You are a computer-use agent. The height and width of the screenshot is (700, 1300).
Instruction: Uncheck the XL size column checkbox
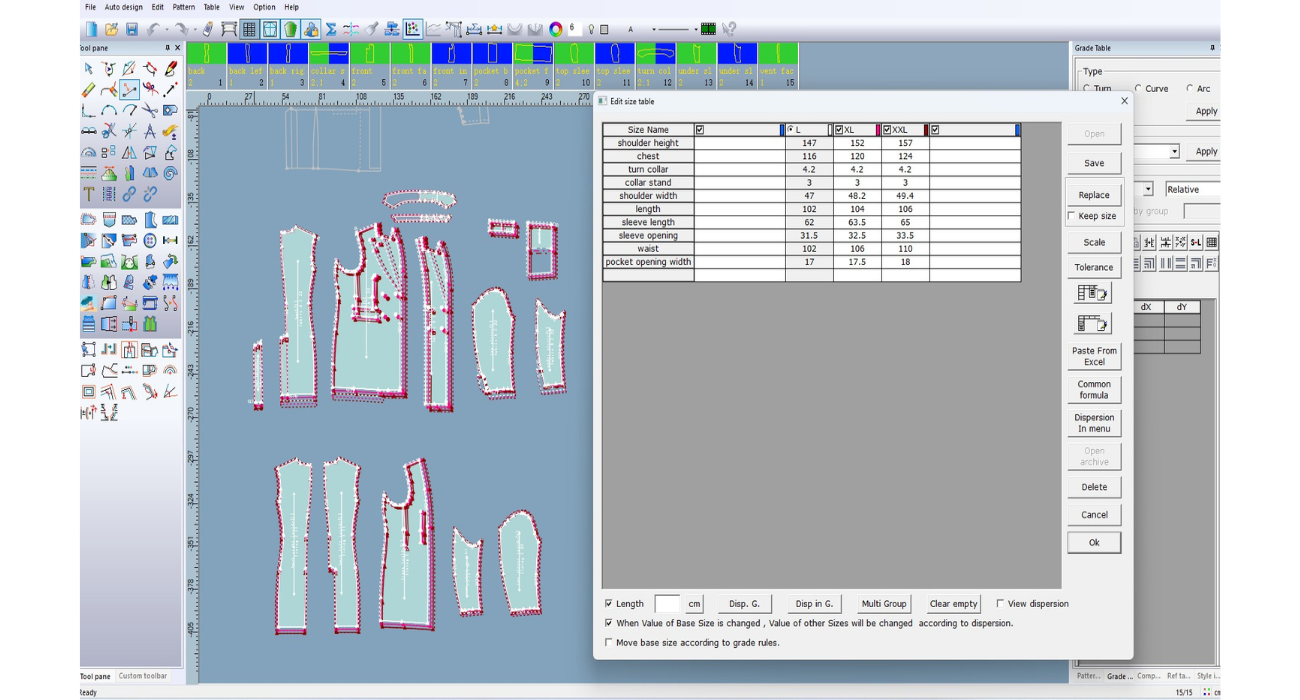coord(840,130)
